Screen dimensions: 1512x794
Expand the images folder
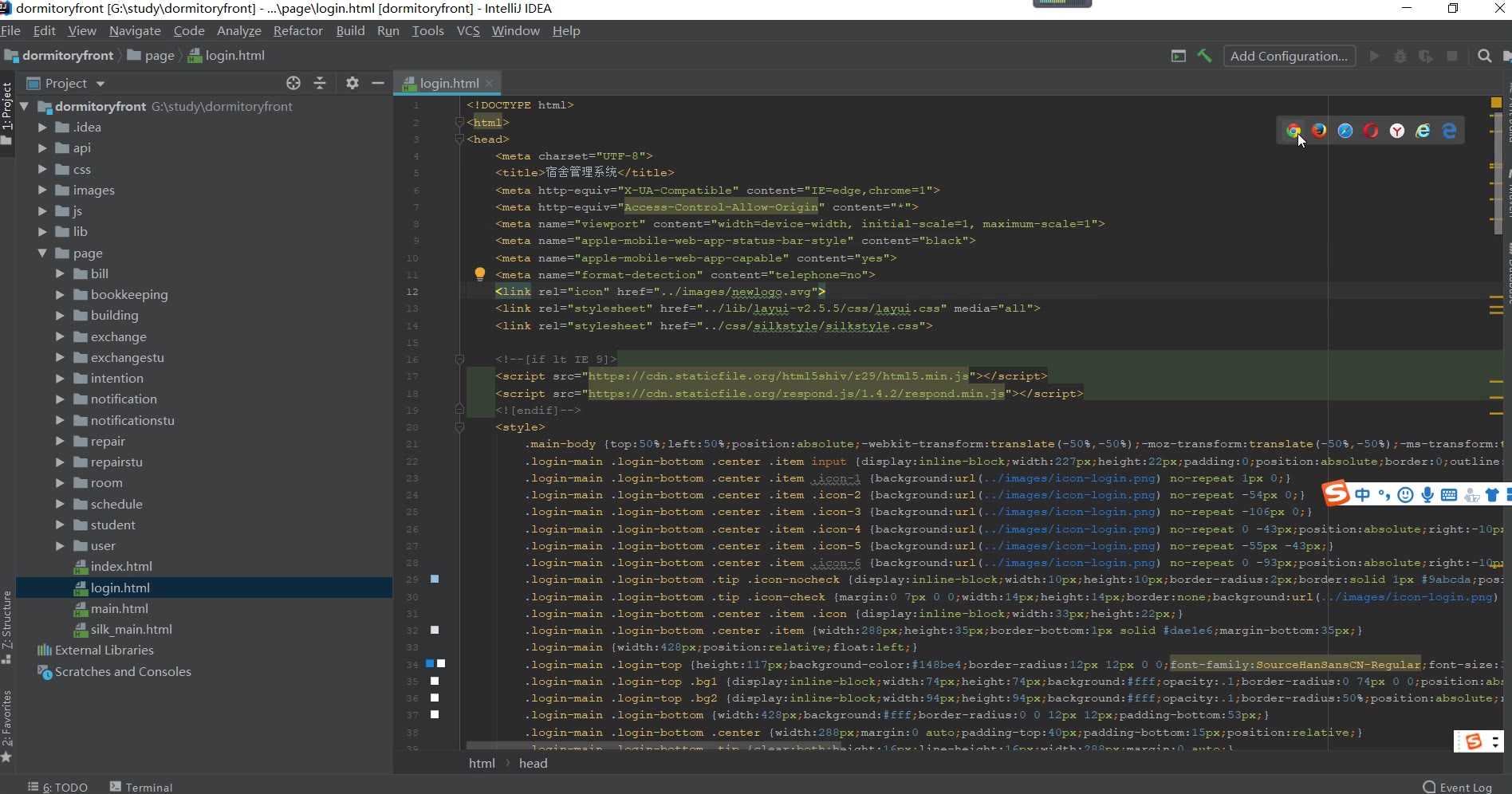(x=42, y=190)
